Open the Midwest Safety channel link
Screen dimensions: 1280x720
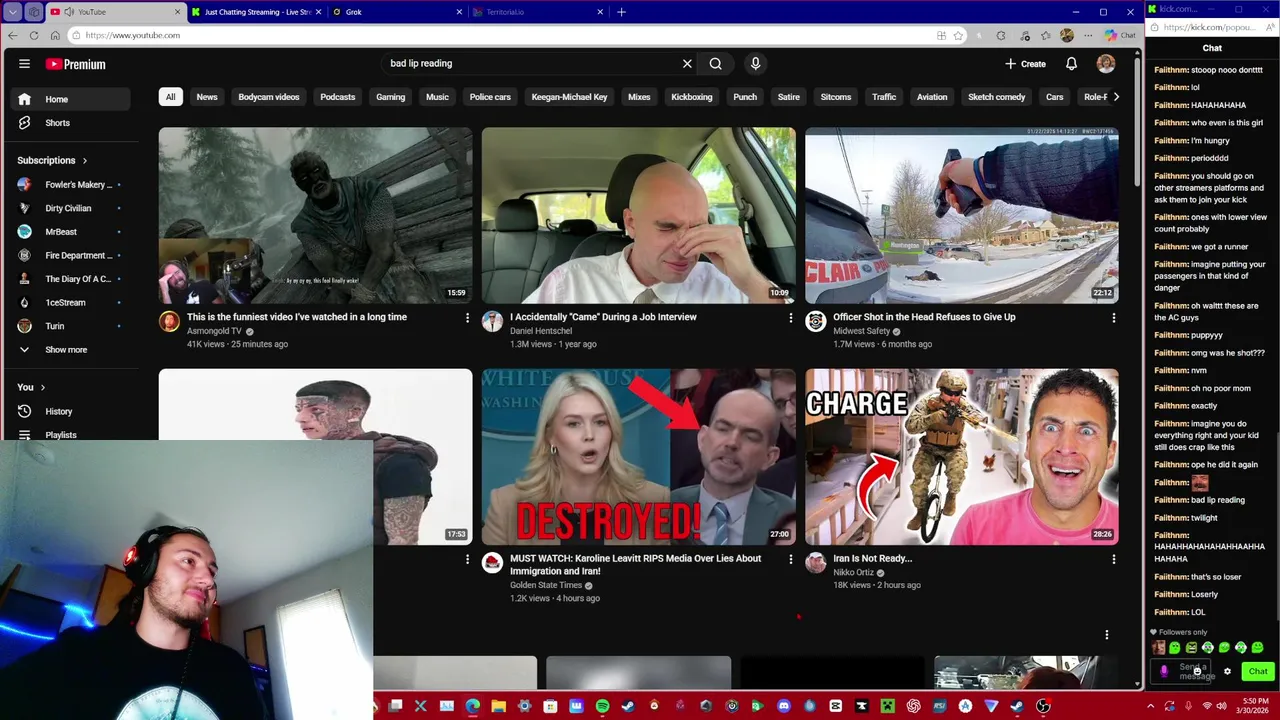coord(861,331)
